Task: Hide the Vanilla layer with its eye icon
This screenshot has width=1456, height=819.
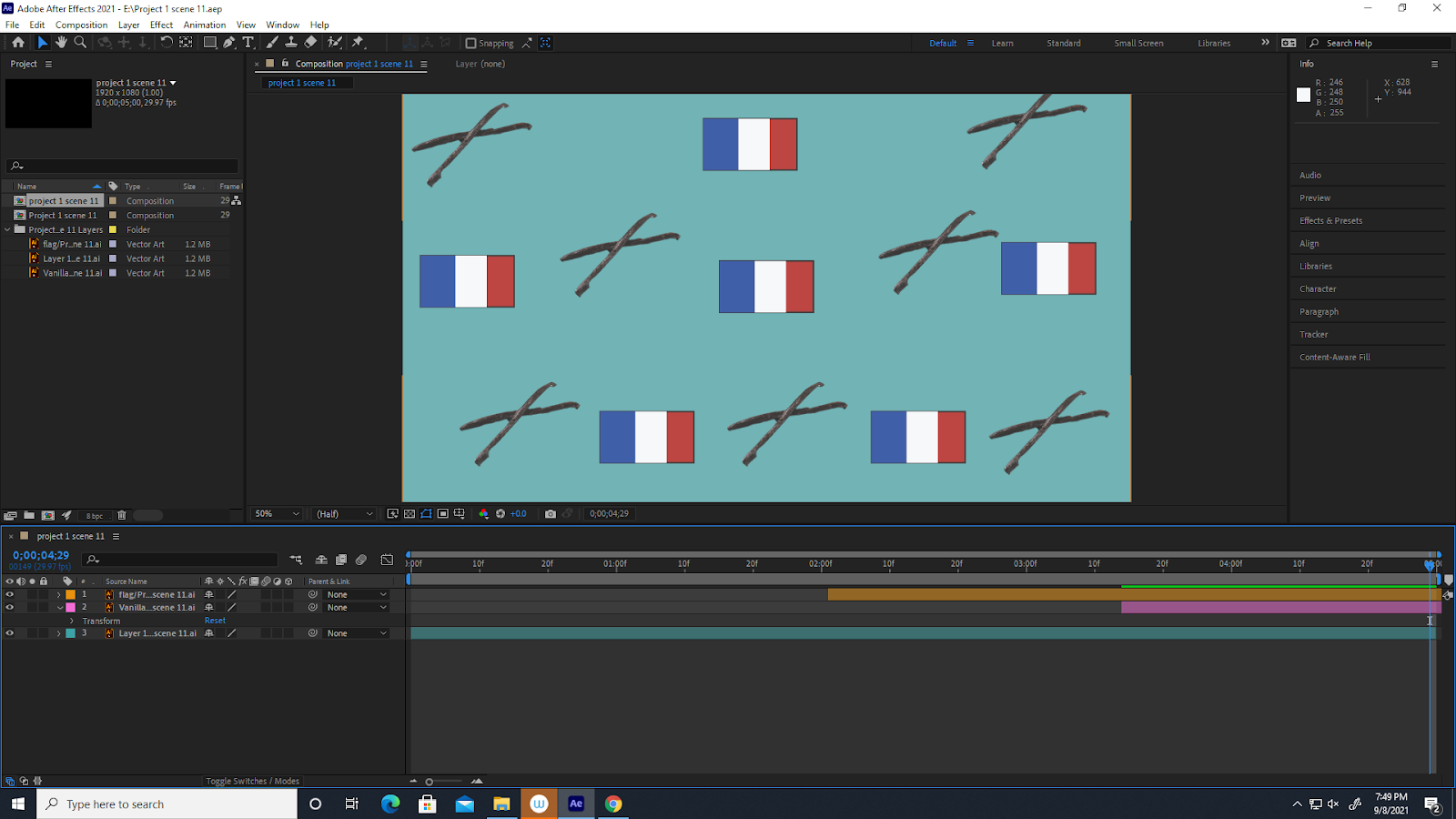Action: coord(10,607)
